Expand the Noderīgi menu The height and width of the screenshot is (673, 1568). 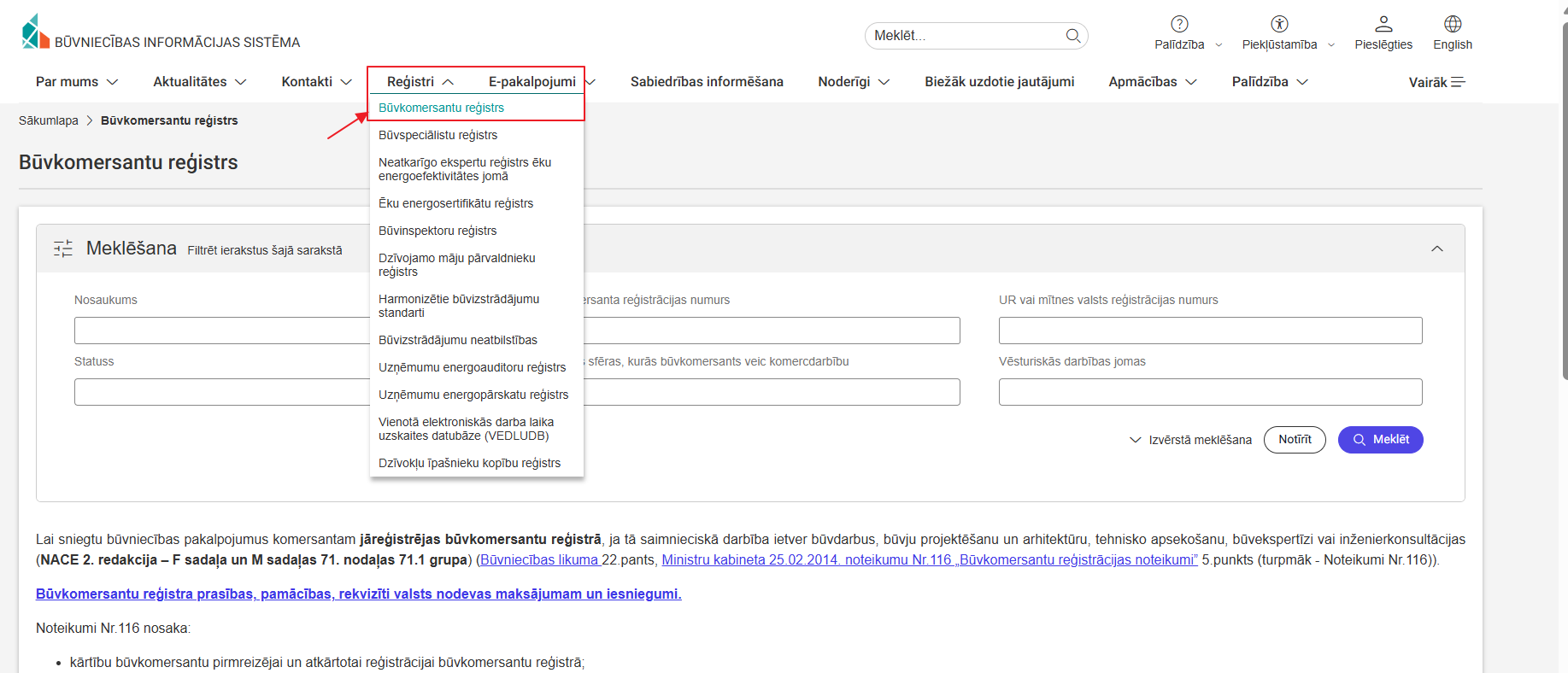pyautogui.click(x=854, y=82)
